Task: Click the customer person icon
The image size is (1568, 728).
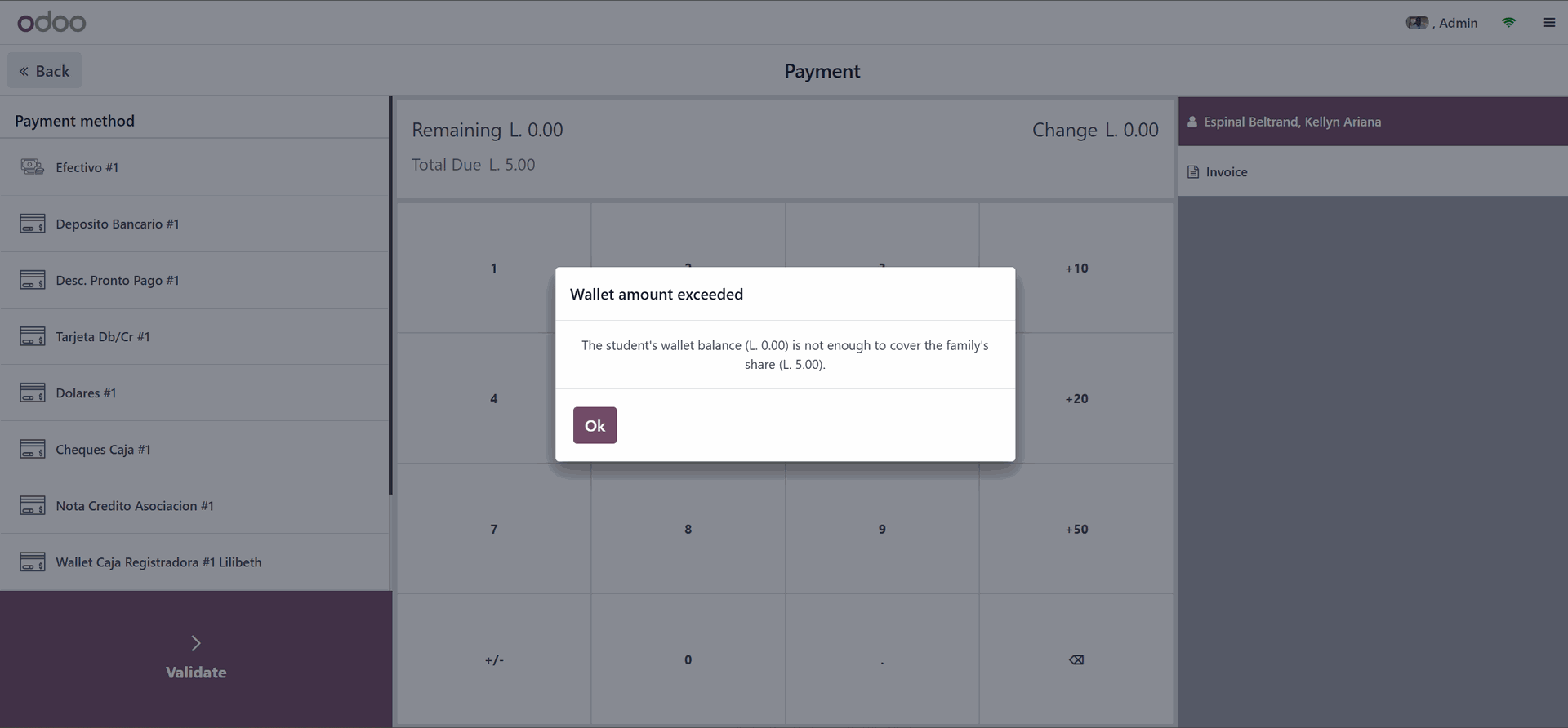Action: pos(1192,122)
